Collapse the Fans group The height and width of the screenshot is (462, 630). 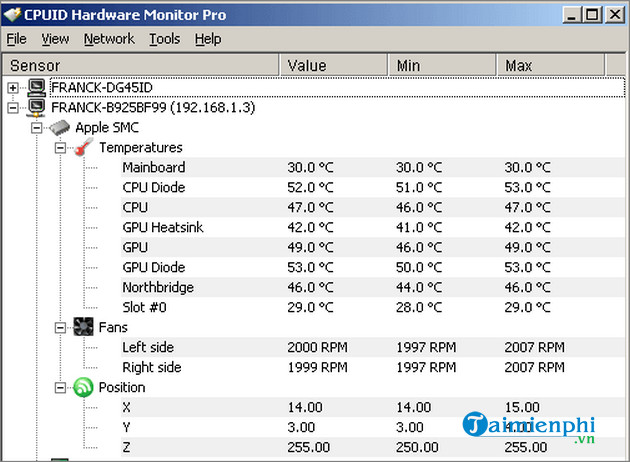pos(60,327)
